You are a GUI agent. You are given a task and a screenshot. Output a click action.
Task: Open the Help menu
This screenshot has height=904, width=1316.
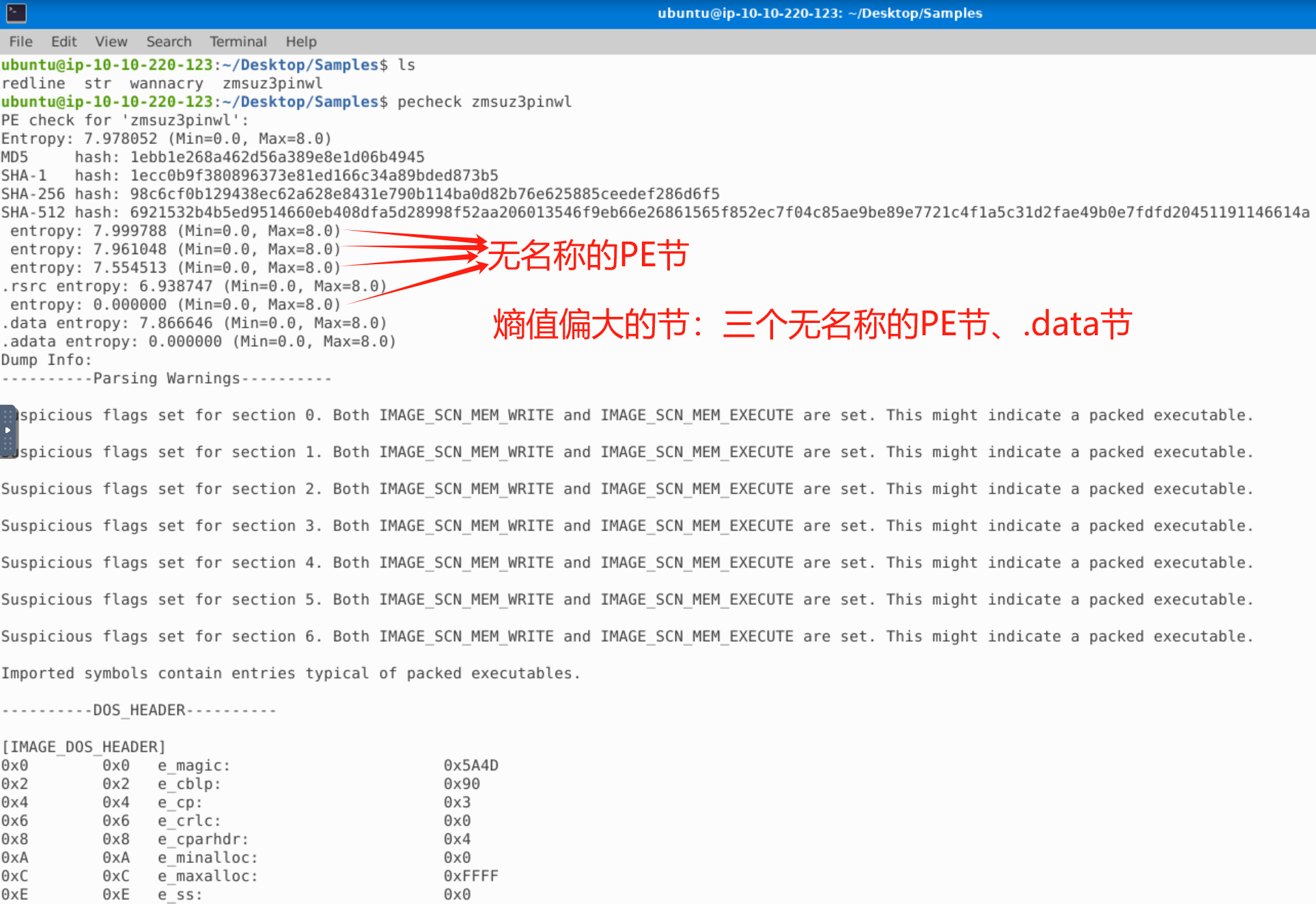click(301, 42)
